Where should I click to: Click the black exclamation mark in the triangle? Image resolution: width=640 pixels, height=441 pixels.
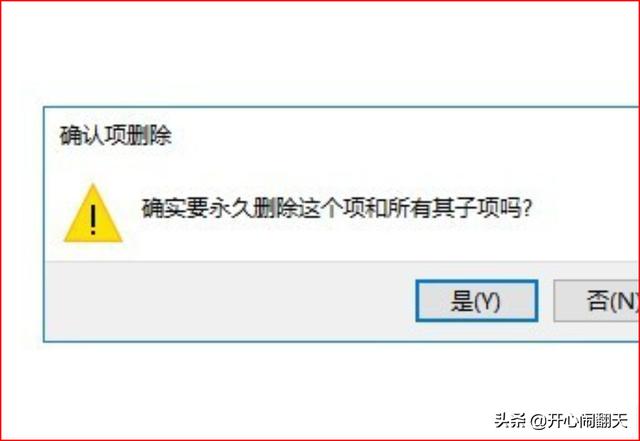coord(93,220)
